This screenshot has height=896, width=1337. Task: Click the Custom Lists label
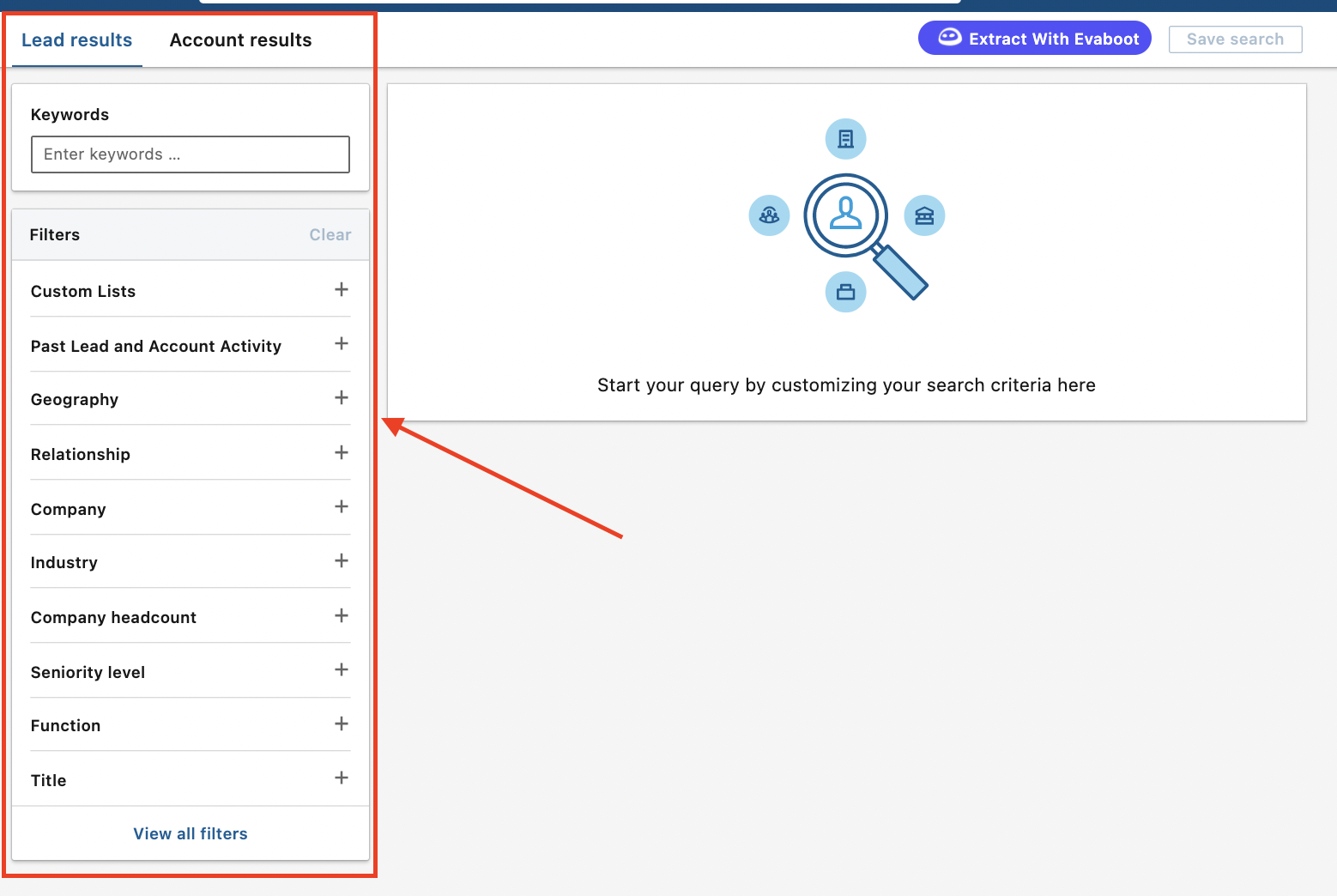pos(83,292)
